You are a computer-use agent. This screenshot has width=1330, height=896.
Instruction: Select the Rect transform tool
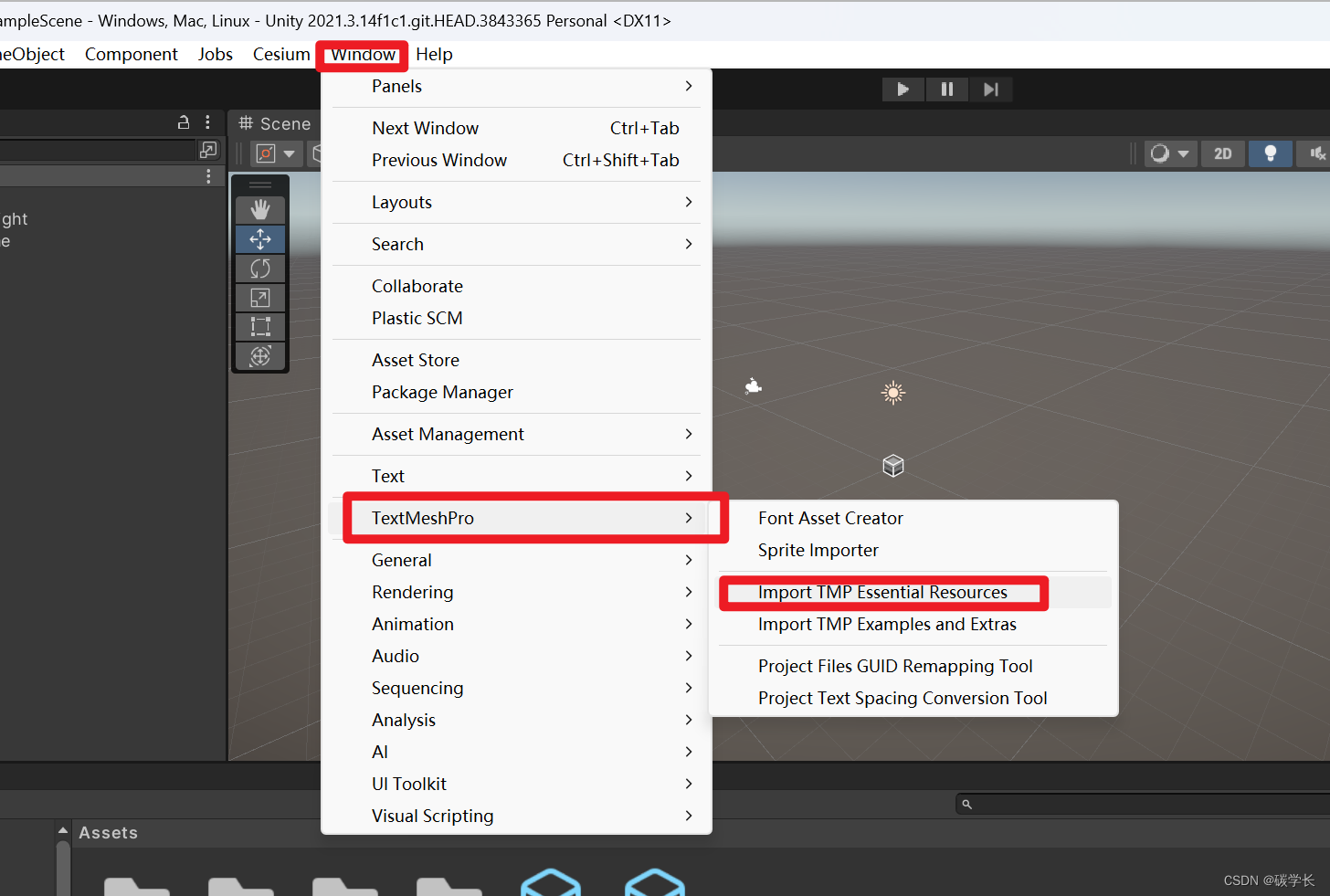(260, 327)
